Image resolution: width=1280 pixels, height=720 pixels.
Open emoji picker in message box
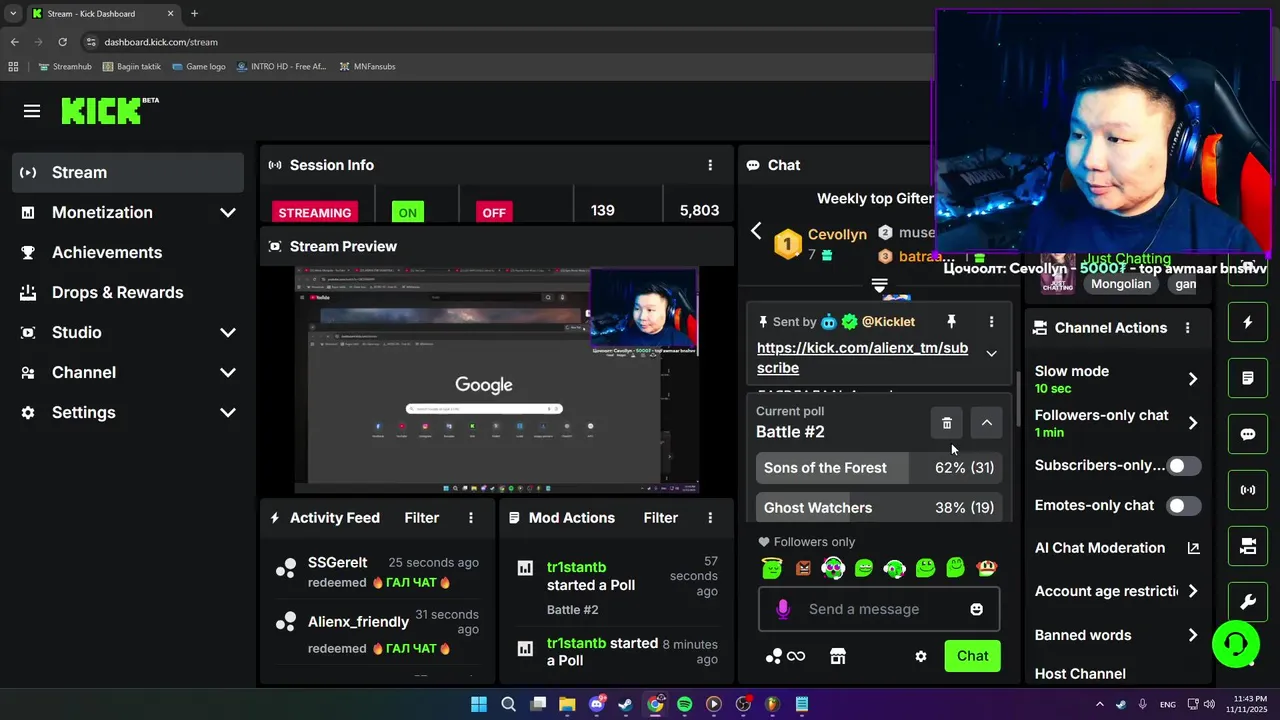pos(976,609)
